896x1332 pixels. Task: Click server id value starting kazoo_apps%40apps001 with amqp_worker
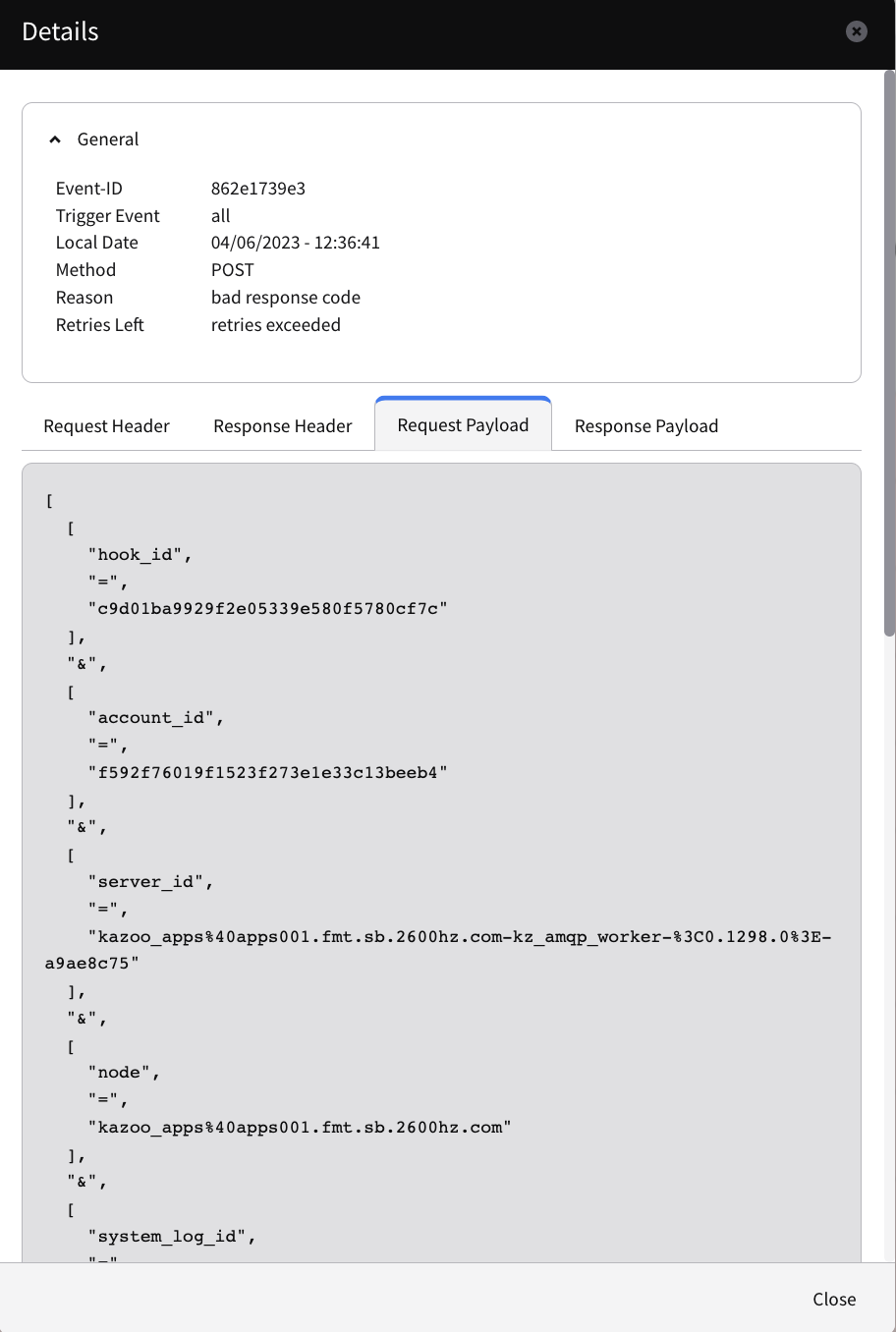pyautogui.click(x=438, y=950)
